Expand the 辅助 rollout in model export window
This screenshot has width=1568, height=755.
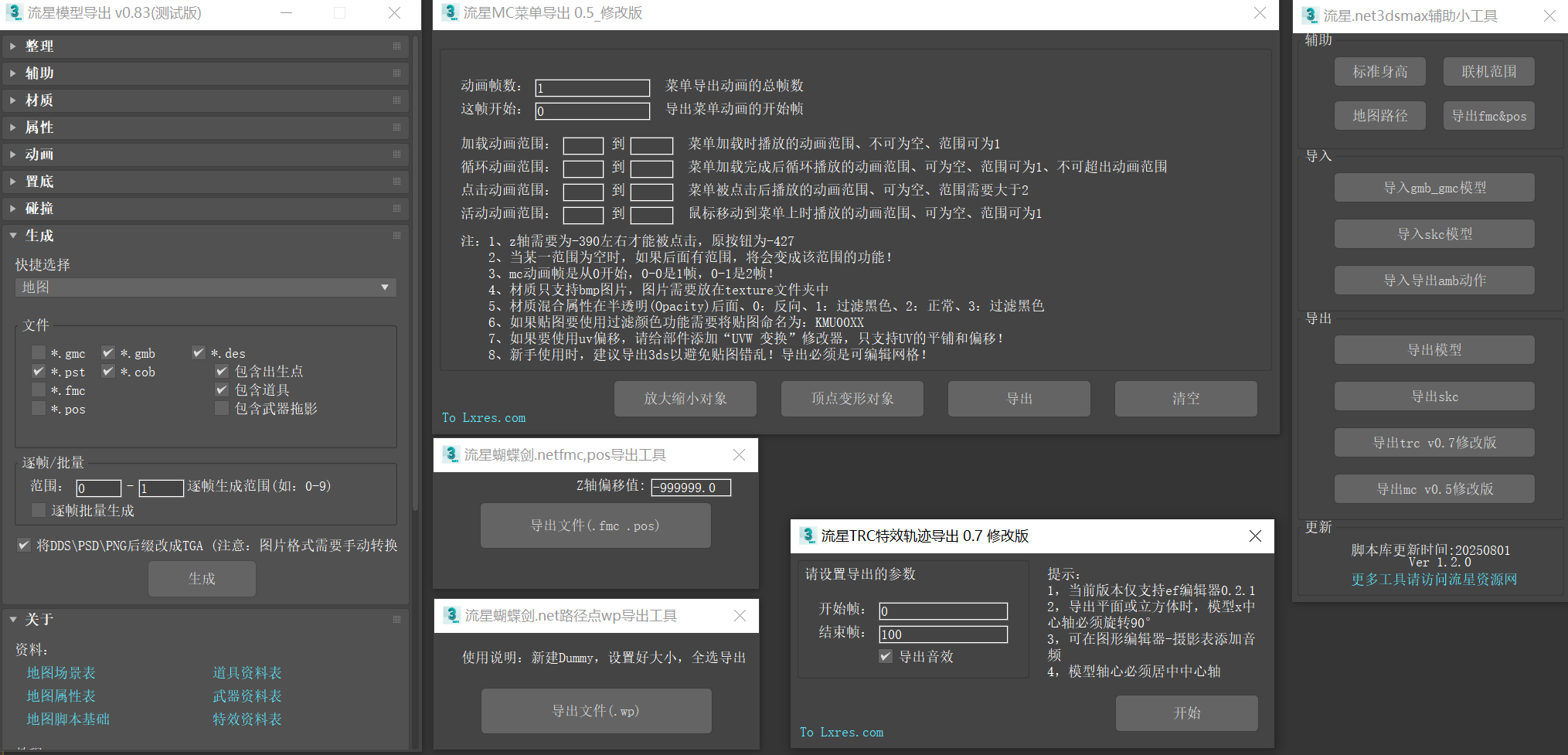point(205,73)
